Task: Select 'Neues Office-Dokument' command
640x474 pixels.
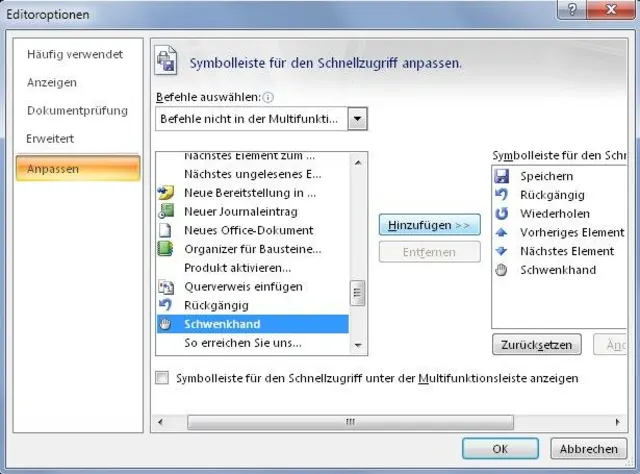Action: (x=253, y=230)
